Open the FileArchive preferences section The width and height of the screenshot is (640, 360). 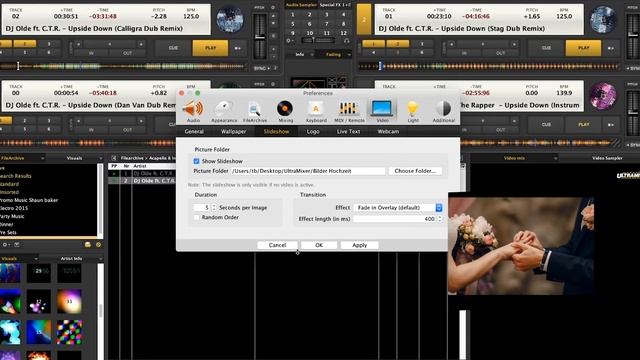tap(255, 111)
